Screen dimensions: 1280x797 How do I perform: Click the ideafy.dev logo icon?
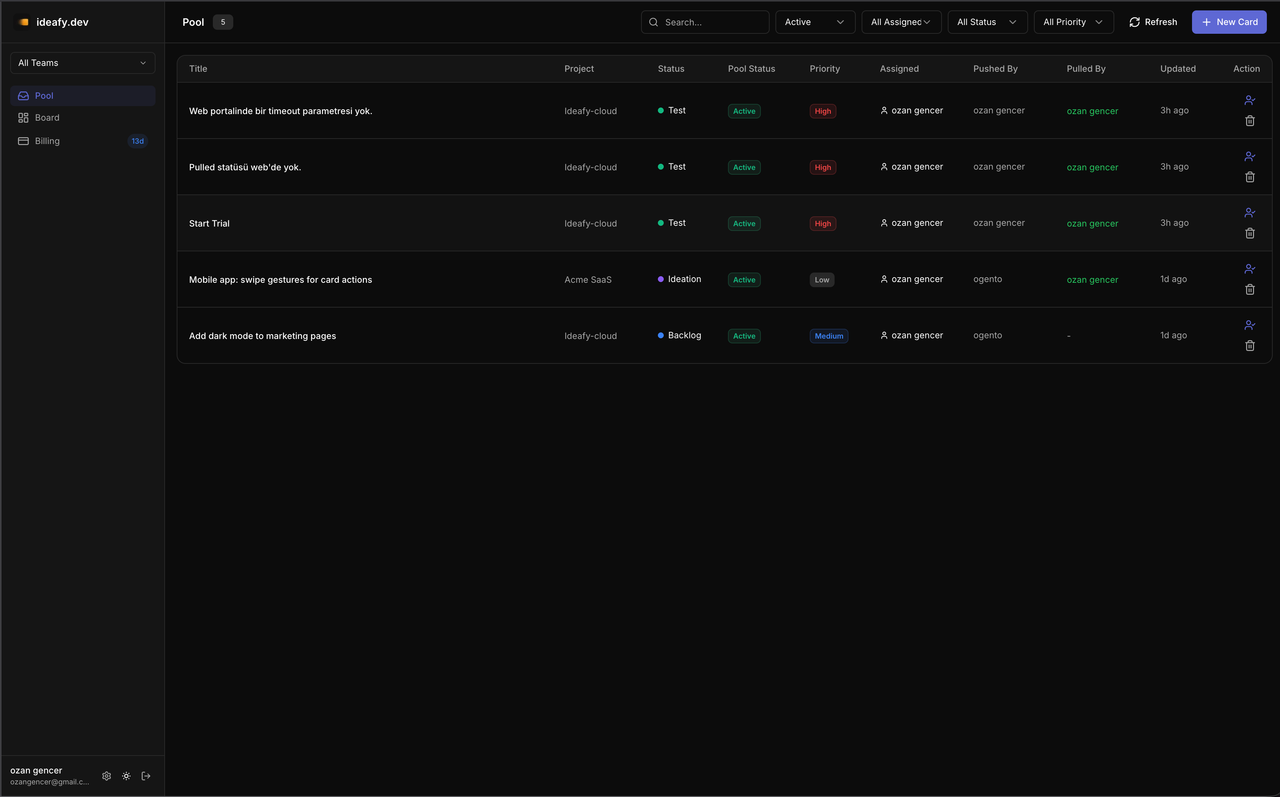tap(23, 22)
